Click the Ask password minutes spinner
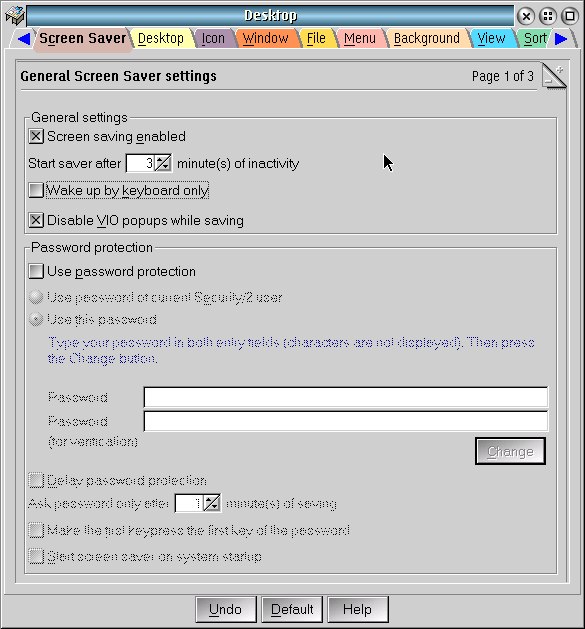This screenshot has width=585, height=629. coord(211,503)
